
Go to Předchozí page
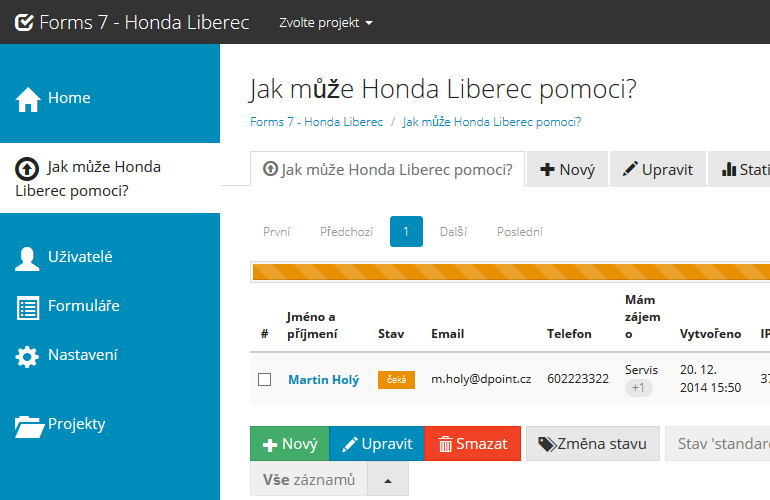pyautogui.click(x=346, y=231)
